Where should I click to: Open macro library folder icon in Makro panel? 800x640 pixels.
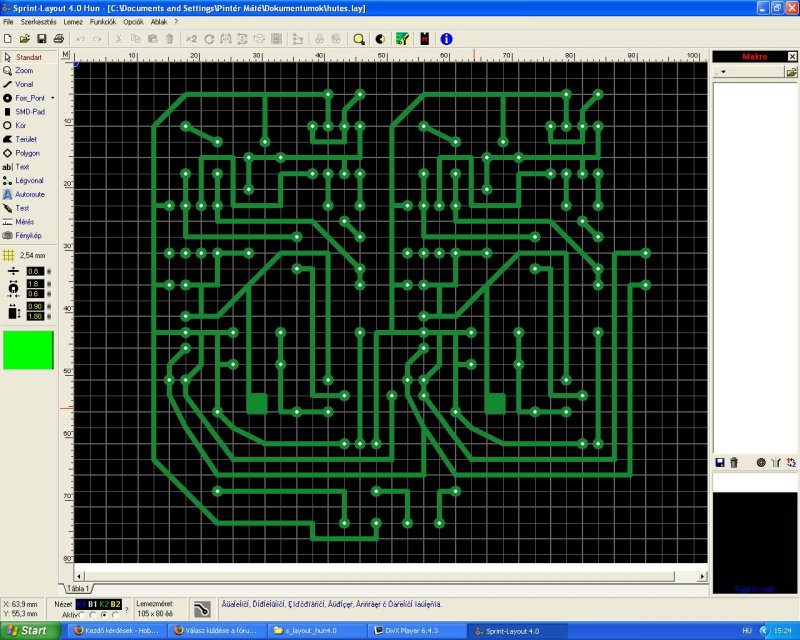791,72
